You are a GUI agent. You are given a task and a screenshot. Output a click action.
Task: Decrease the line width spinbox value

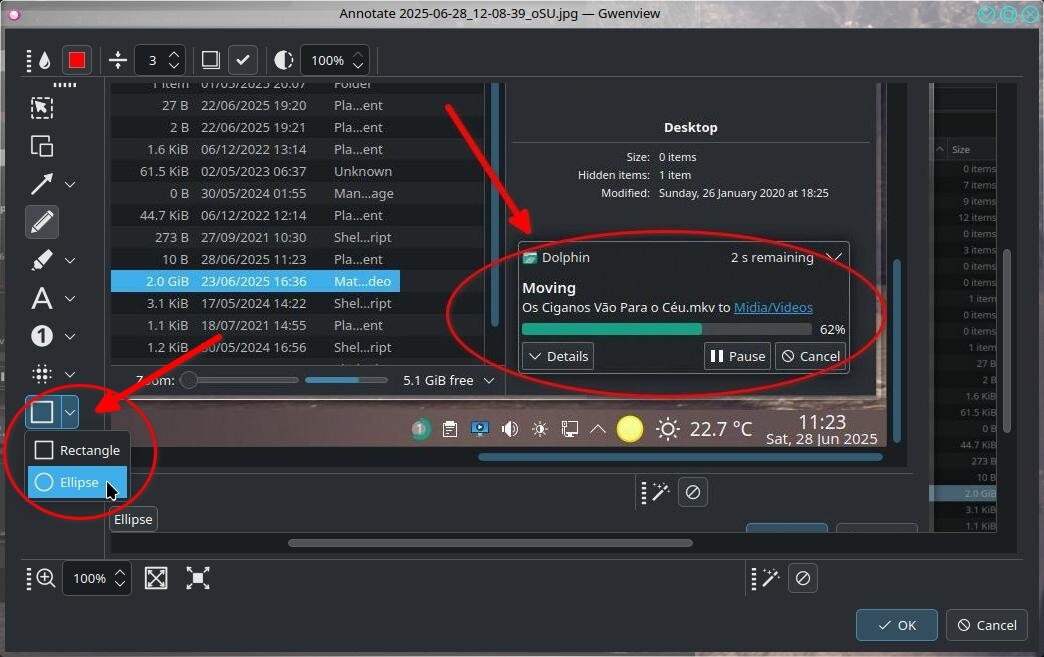tap(174, 67)
